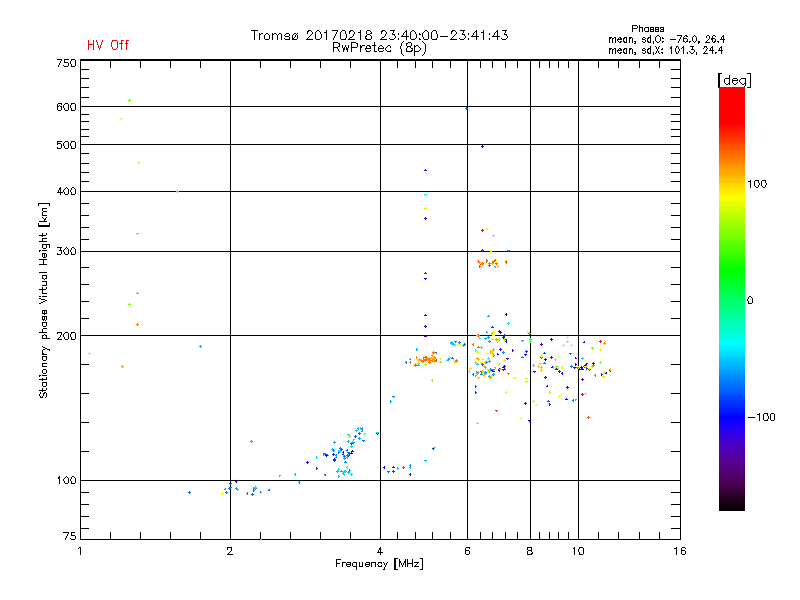Click the orange point cluster near 285 km

click(492, 263)
